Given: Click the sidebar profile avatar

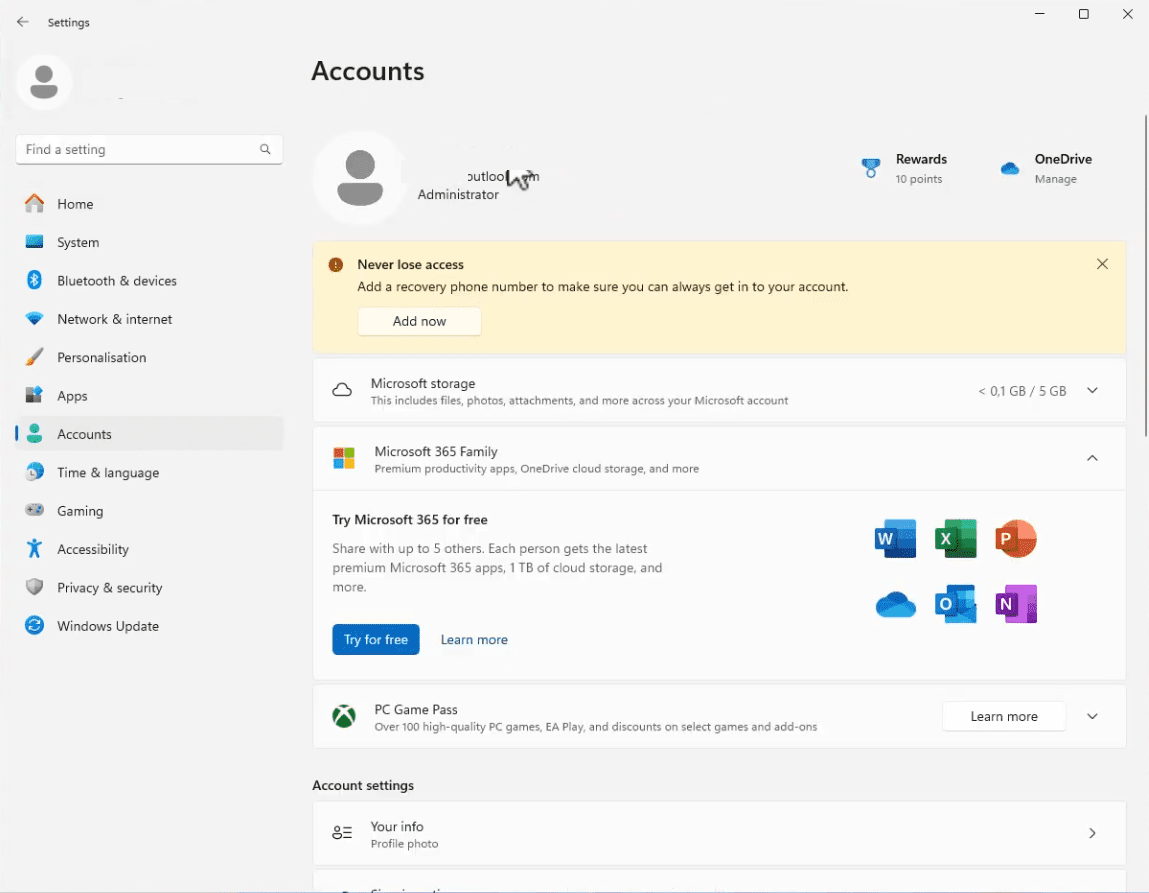Looking at the screenshot, I should (44, 81).
